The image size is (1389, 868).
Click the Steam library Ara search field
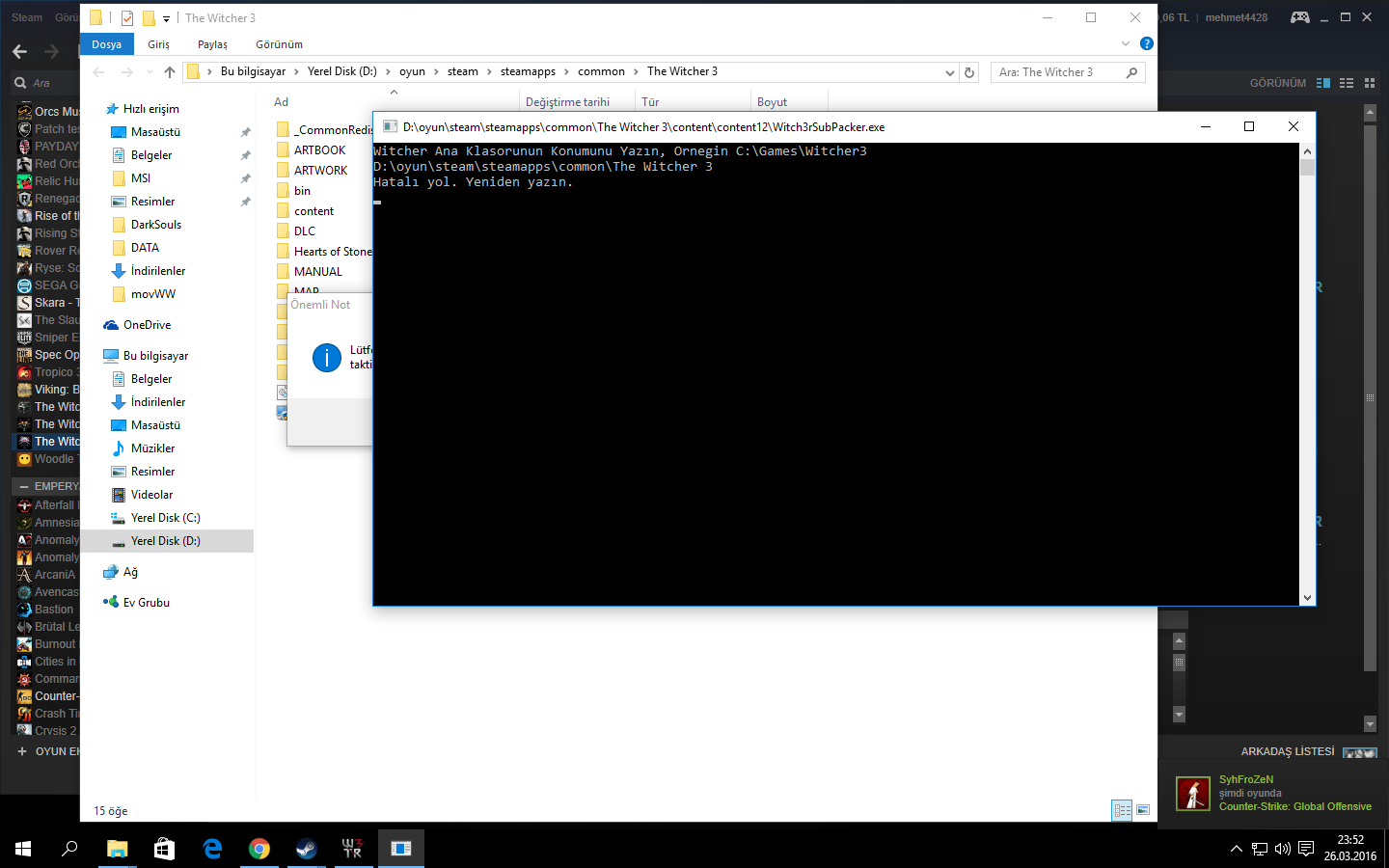pyautogui.click(x=45, y=83)
